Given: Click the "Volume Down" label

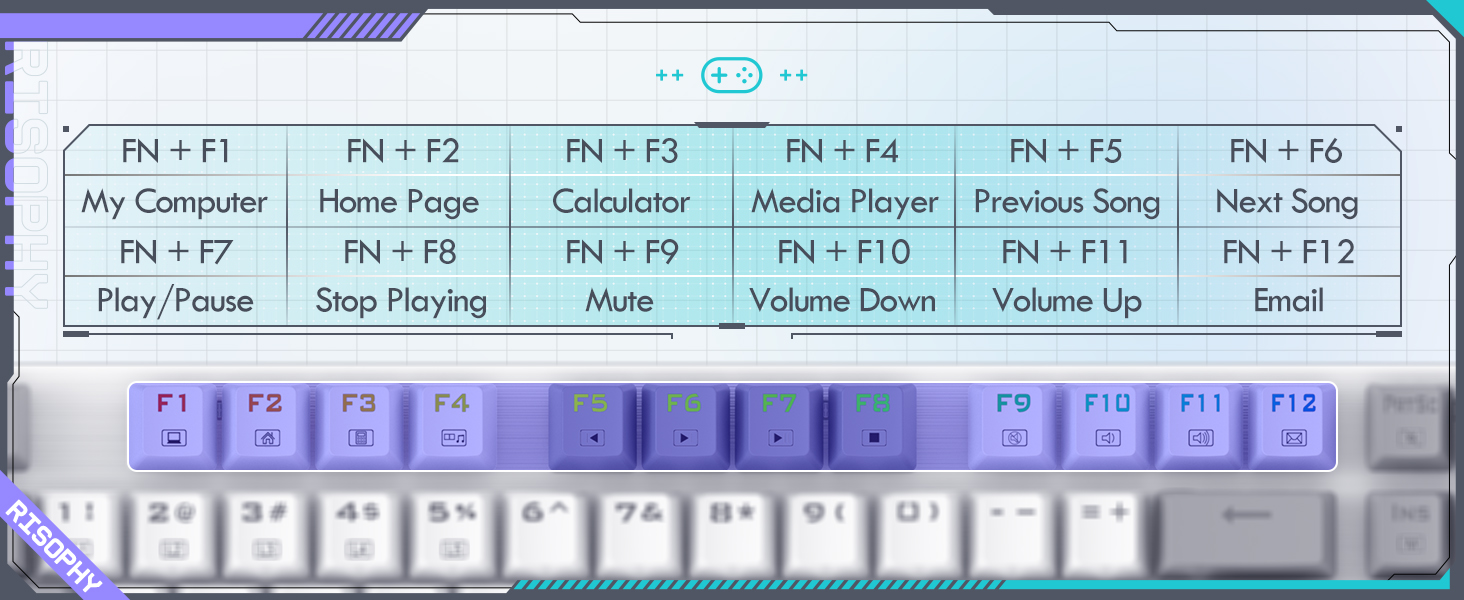Looking at the screenshot, I should click(x=843, y=301).
